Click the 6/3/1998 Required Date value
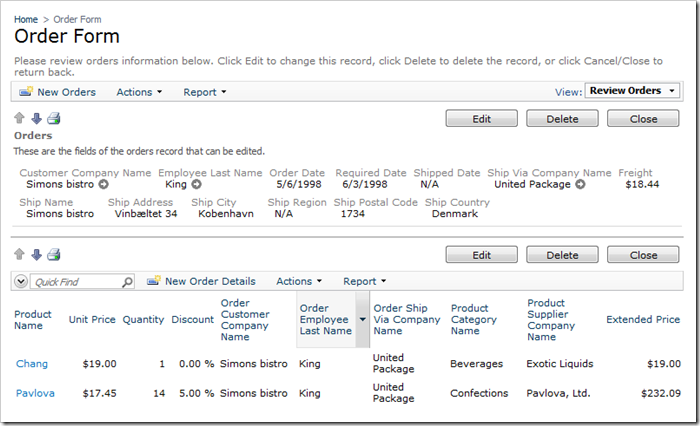Image resolution: width=700 pixels, height=426 pixels. point(365,184)
